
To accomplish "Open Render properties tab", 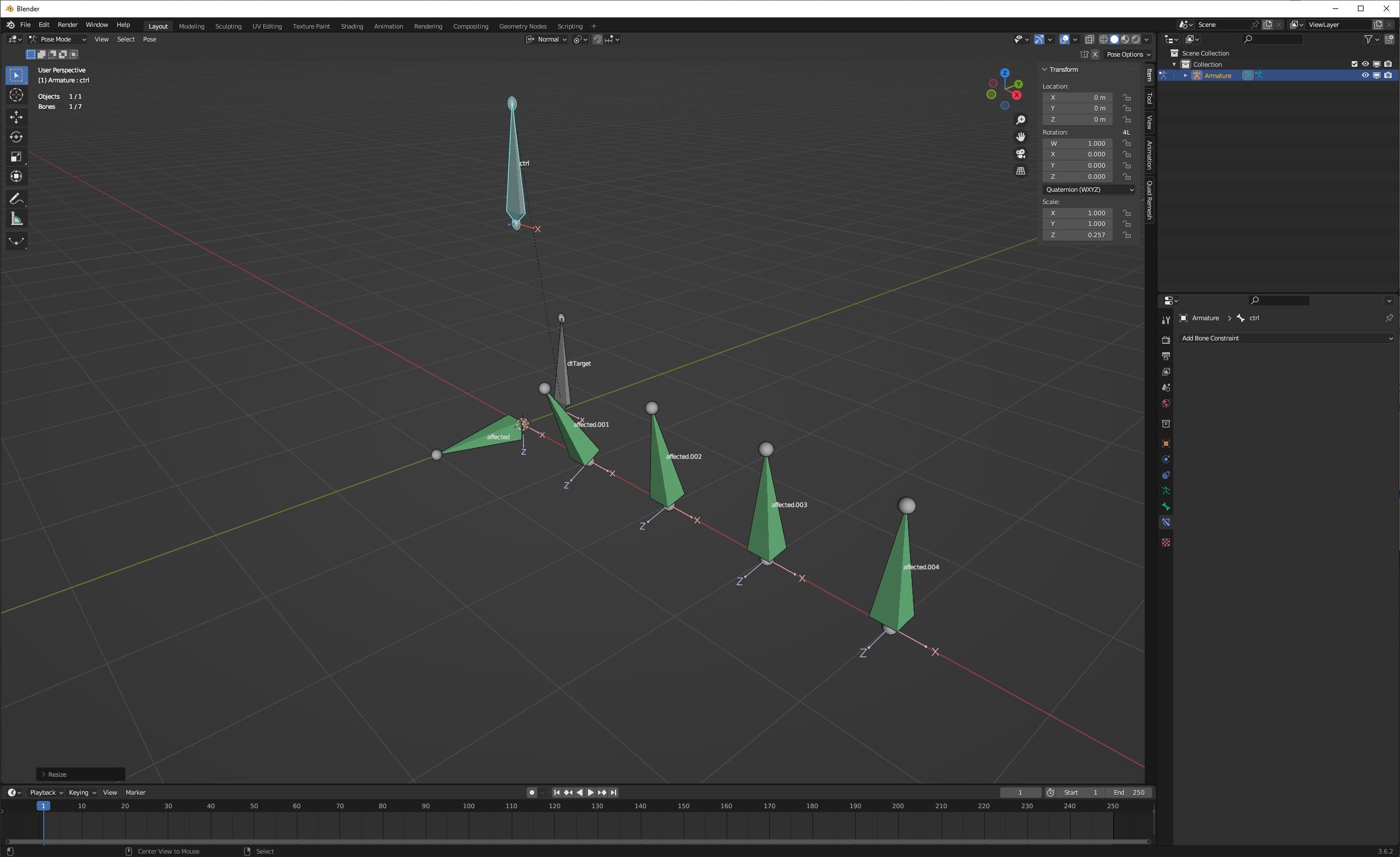I will click(x=1166, y=340).
